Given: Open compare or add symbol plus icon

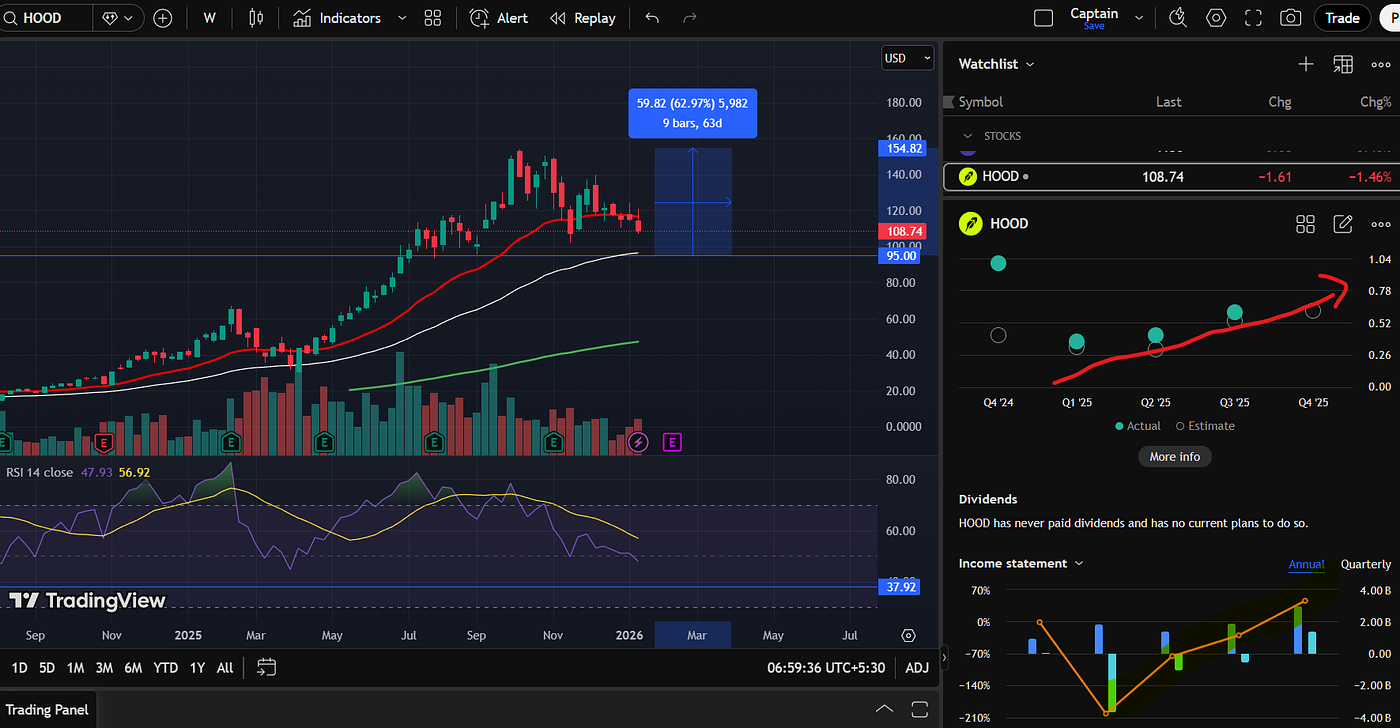Looking at the screenshot, I should pos(162,18).
